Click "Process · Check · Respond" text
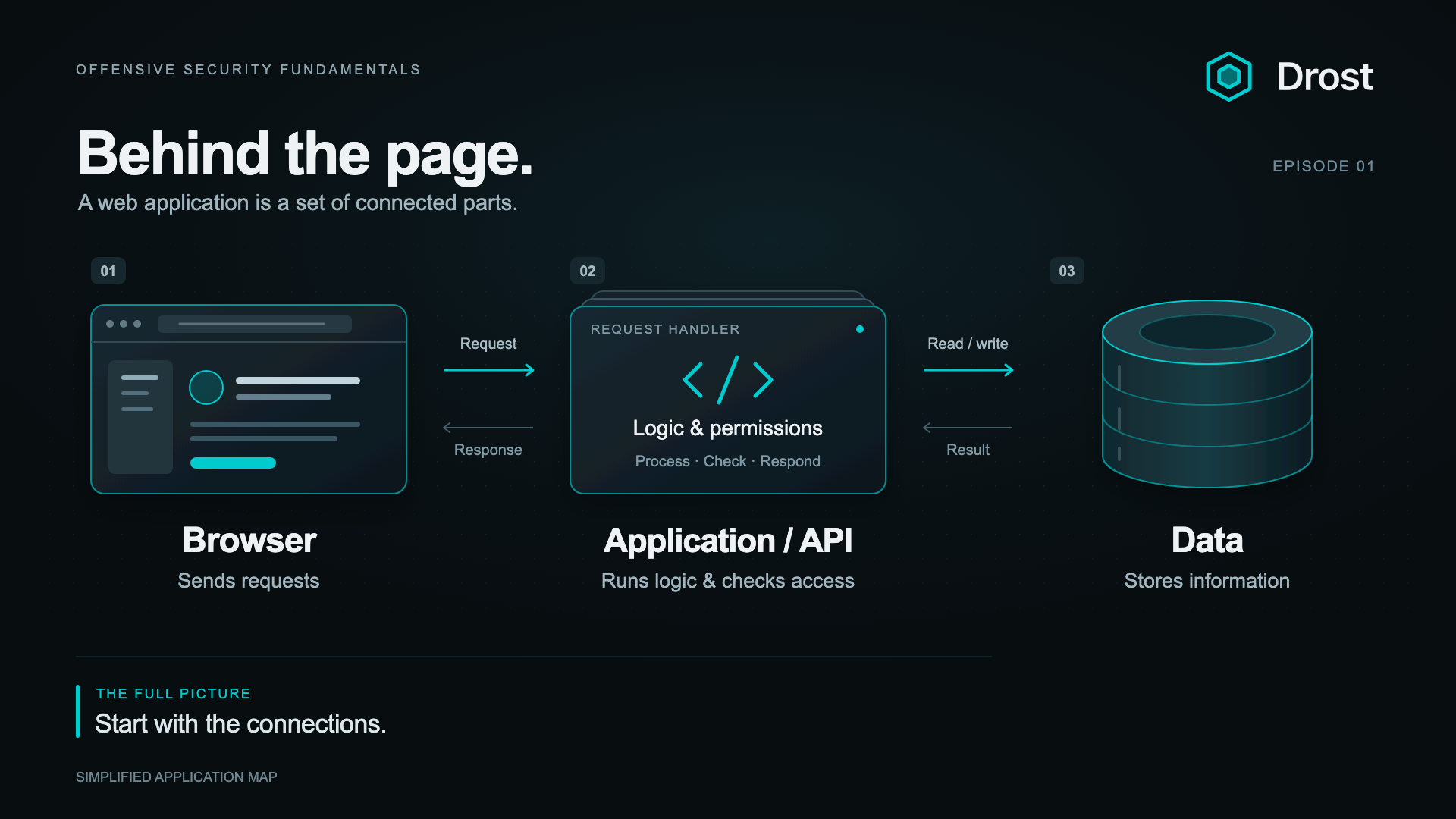The width and height of the screenshot is (1456, 819). [x=728, y=461]
